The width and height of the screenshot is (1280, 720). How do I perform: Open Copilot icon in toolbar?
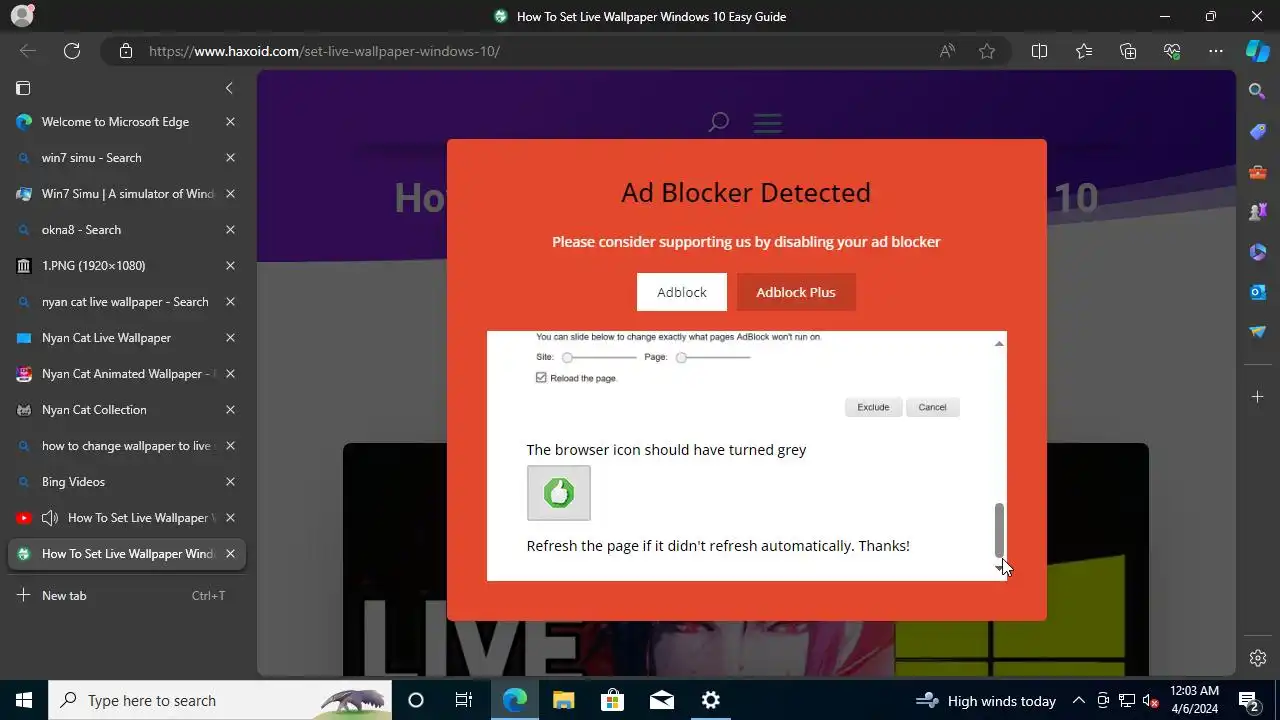tap(1258, 51)
